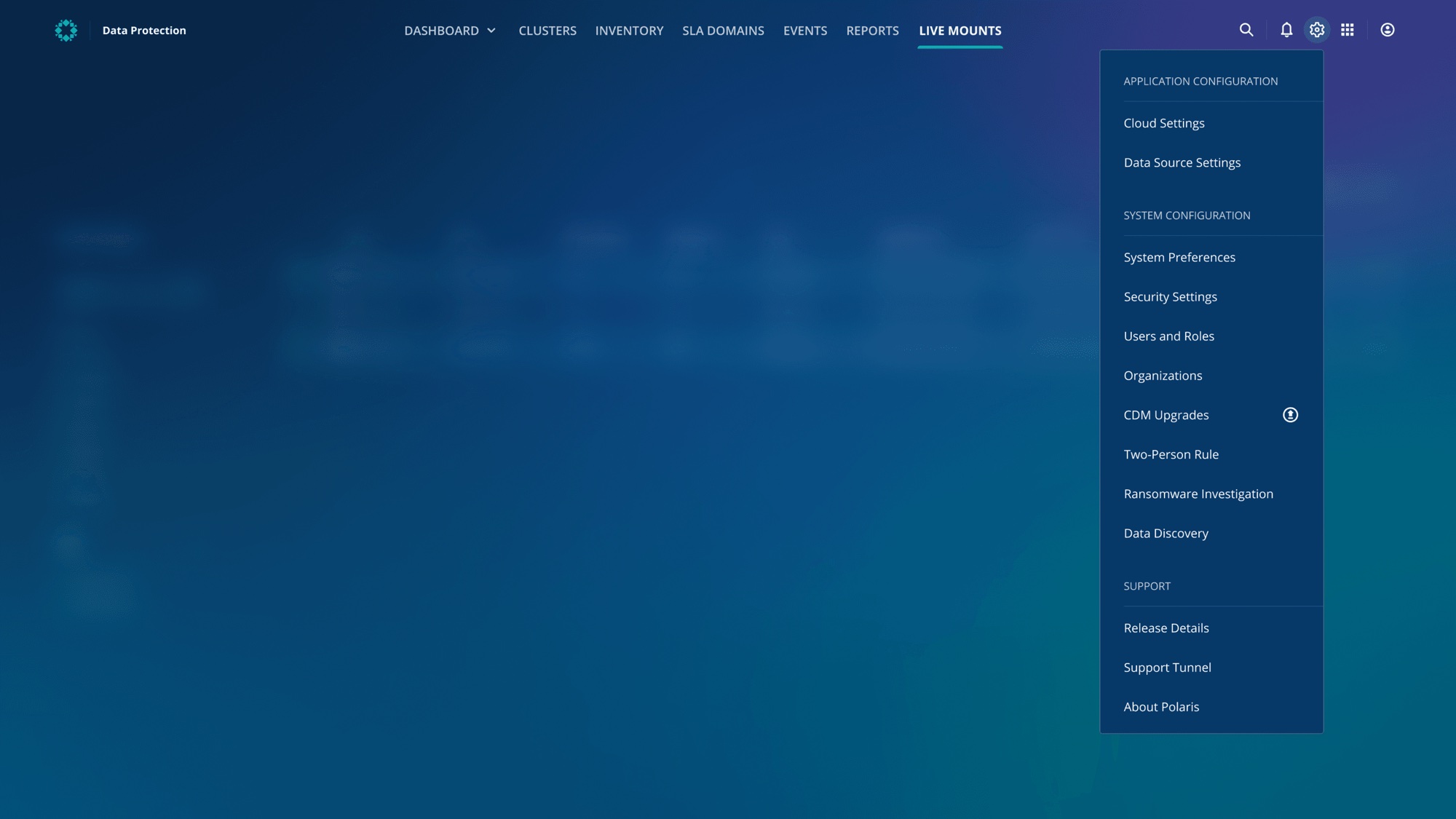Open the search magnifier icon
The width and height of the screenshot is (1456, 819).
point(1246,30)
